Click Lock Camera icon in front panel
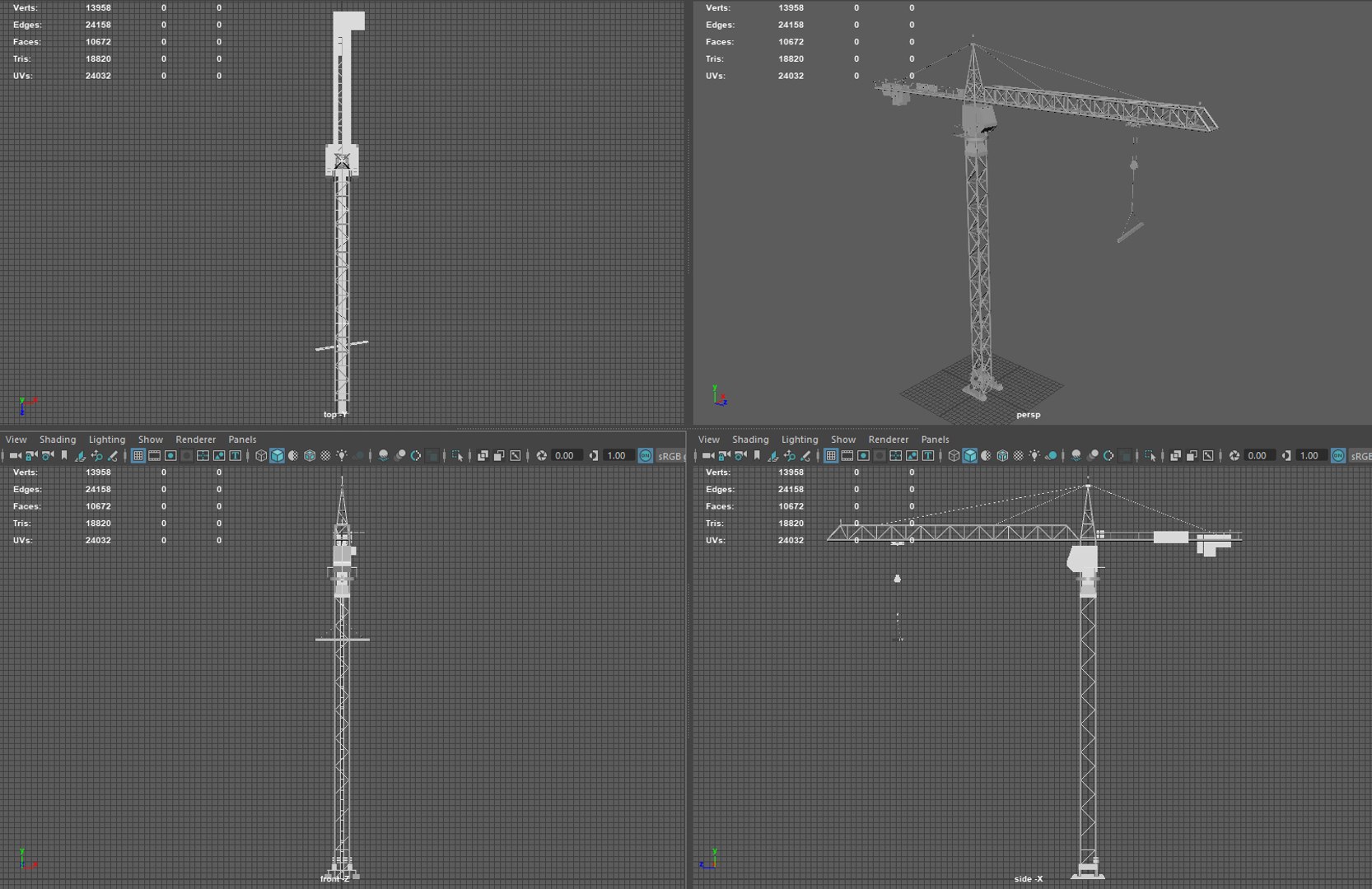1372x889 pixels. pos(31,455)
